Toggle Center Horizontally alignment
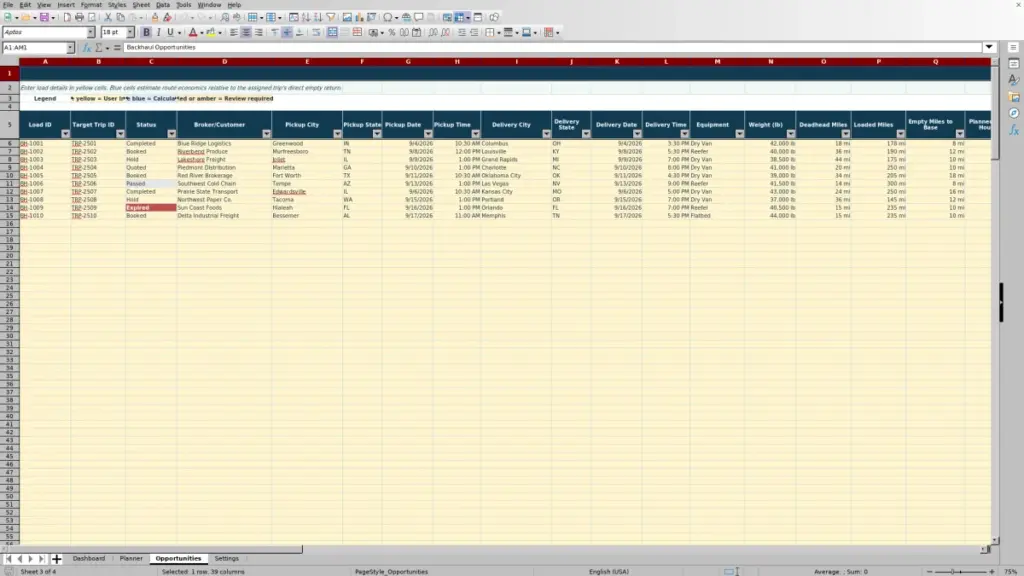This screenshot has width=1024, height=576. [246, 33]
